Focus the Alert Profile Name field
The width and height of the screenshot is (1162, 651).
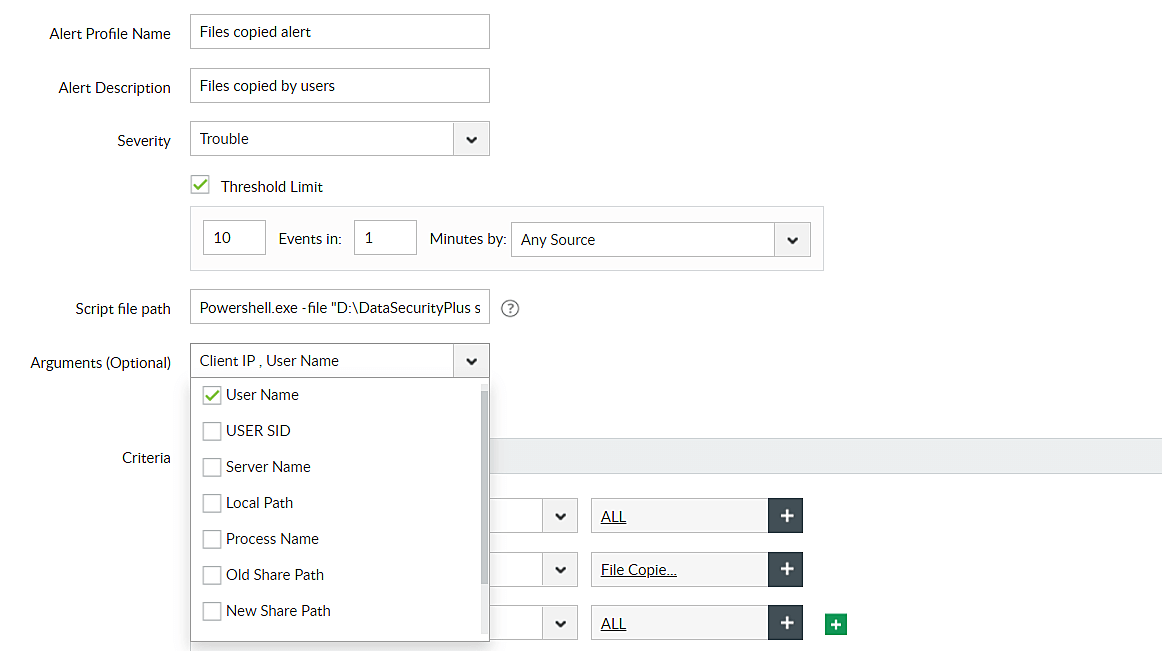click(340, 32)
